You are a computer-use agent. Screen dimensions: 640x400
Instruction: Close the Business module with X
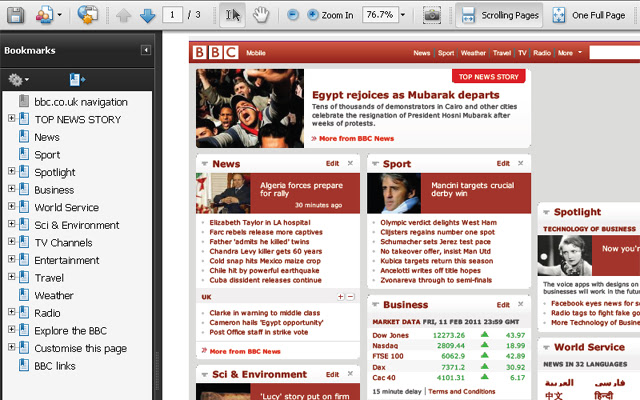point(520,304)
